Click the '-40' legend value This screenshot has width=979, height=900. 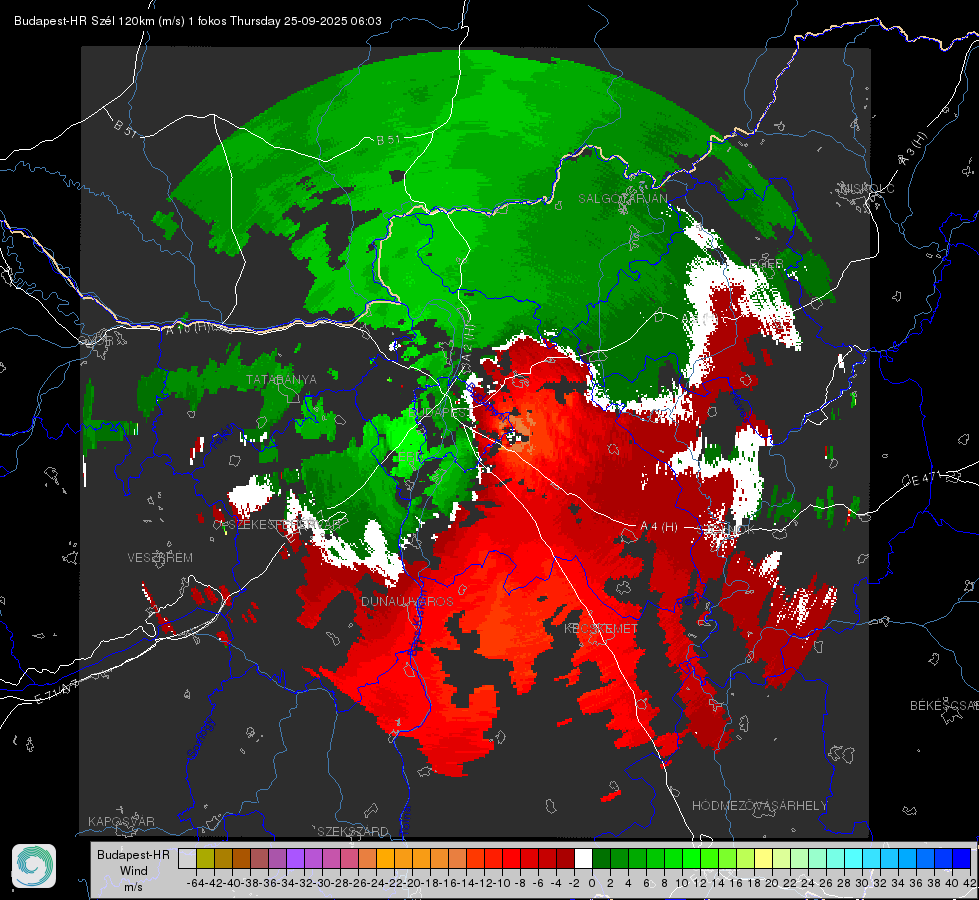click(232, 883)
